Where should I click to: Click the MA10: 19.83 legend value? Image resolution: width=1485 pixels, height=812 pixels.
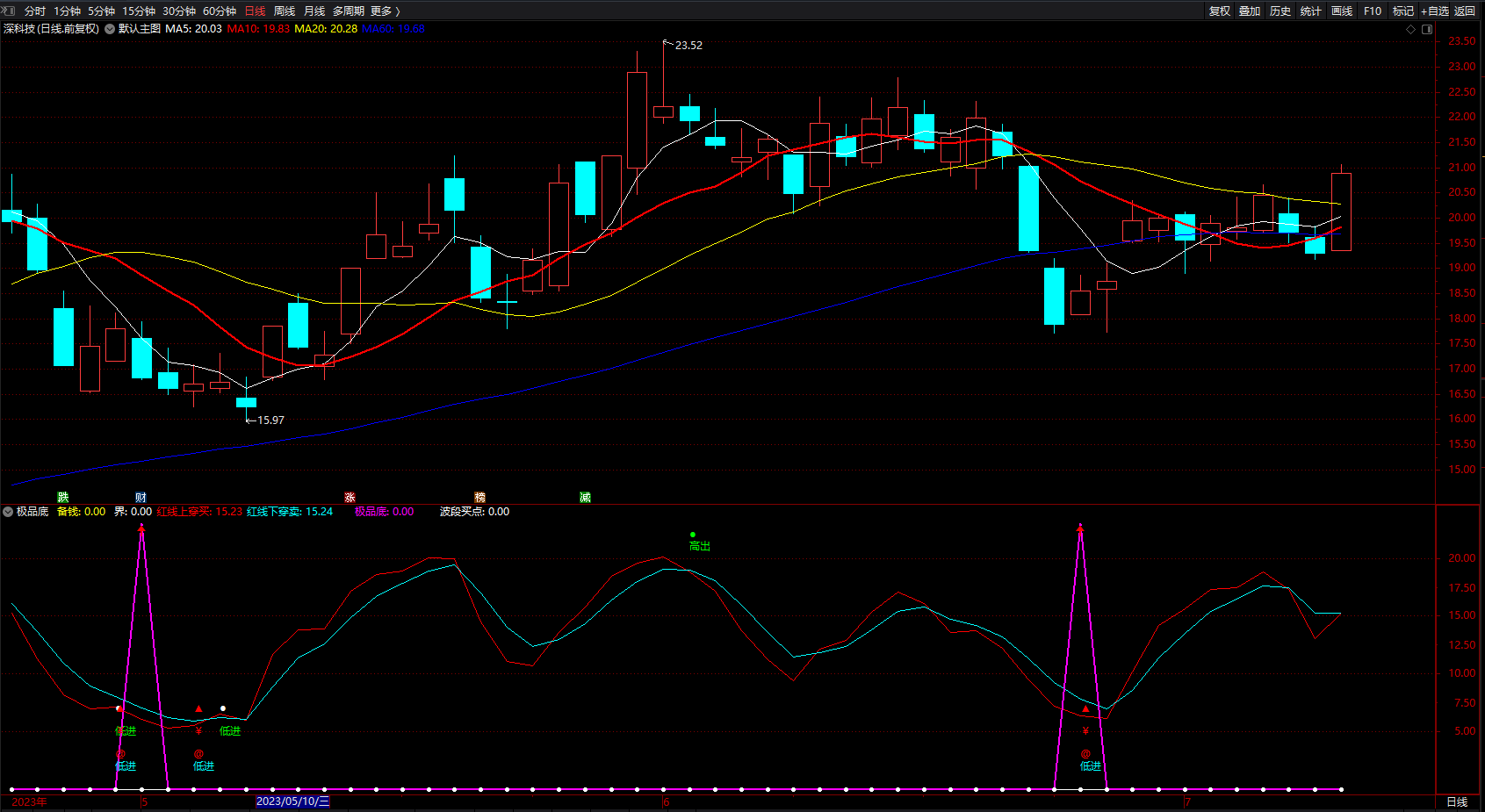(258, 29)
